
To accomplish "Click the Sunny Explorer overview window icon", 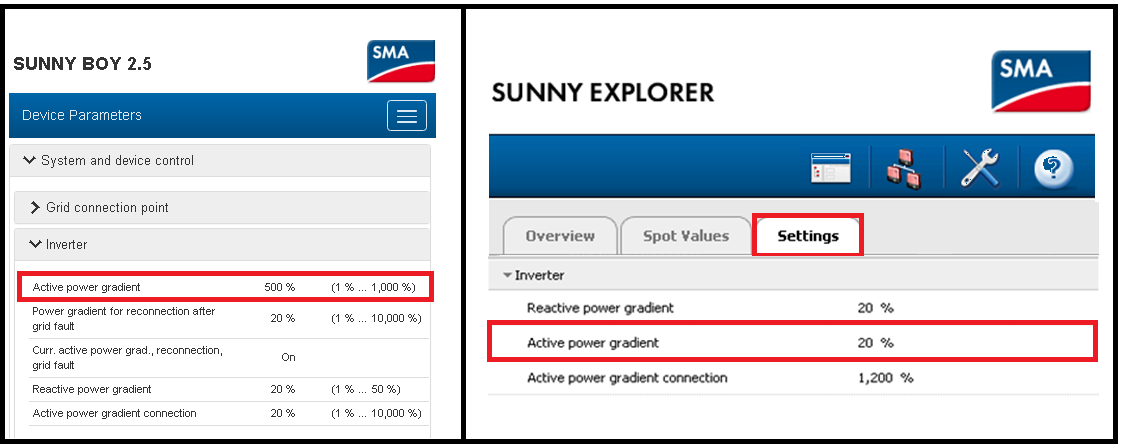I will 830,168.
